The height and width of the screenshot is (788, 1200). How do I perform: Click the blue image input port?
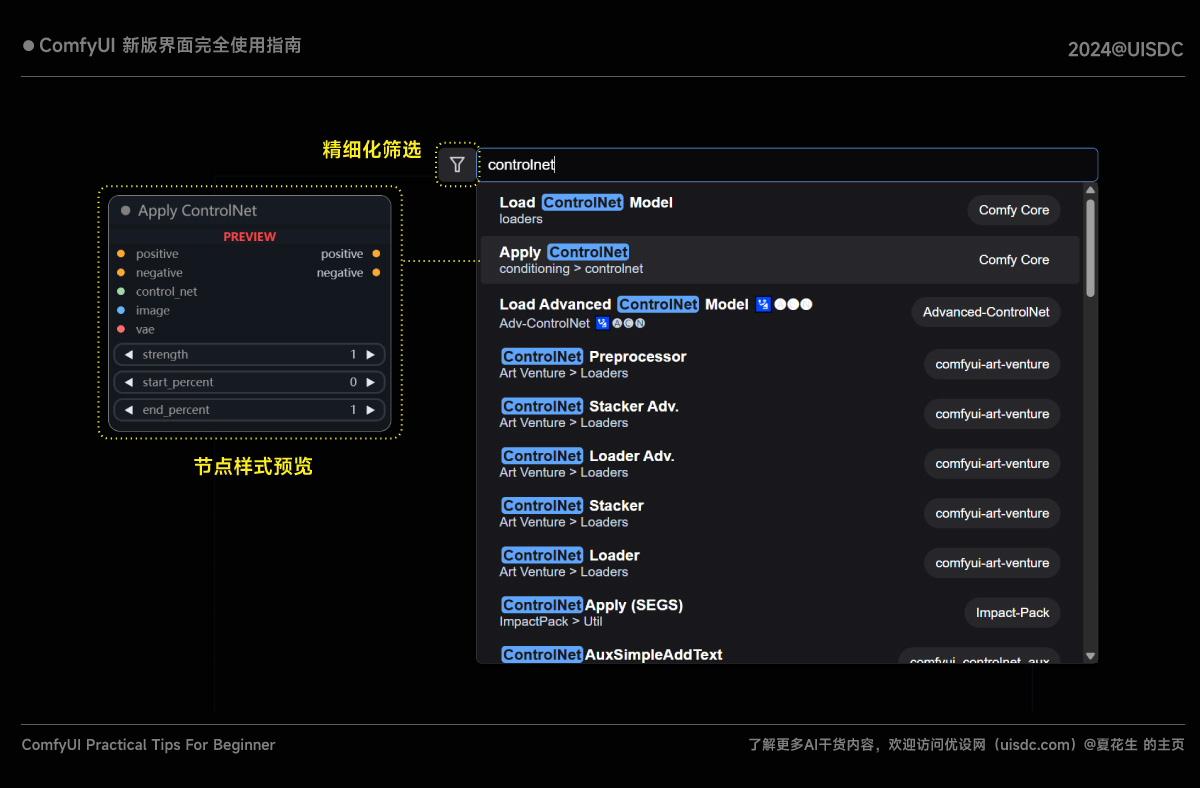tap(121, 310)
